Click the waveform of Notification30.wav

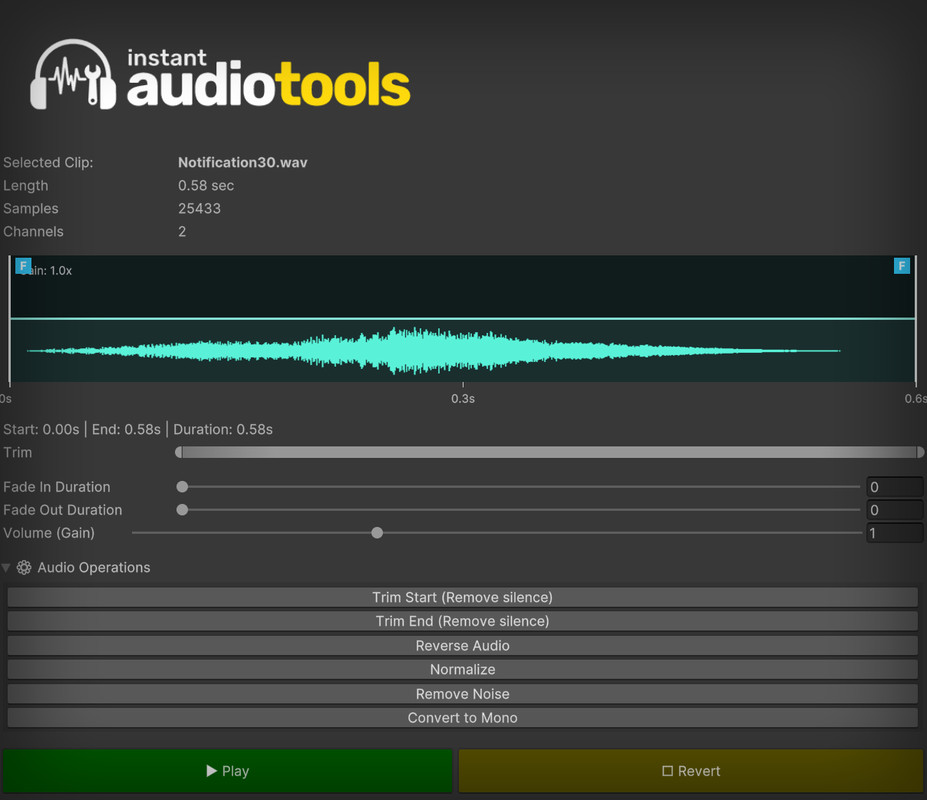click(x=462, y=350)
